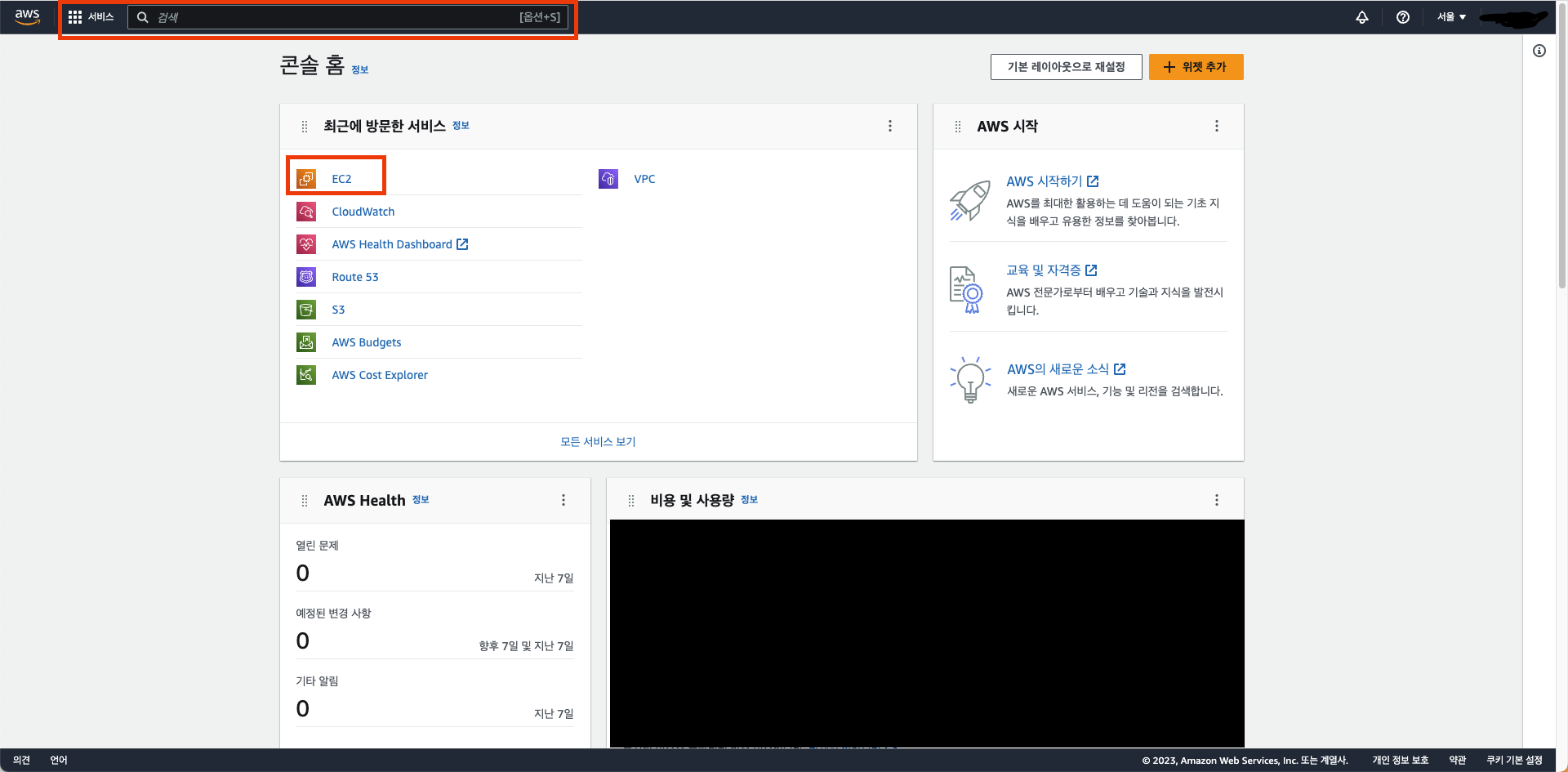Click the AWS Budgets icon
Screen dimensions: 1568x772
point(306,341)
